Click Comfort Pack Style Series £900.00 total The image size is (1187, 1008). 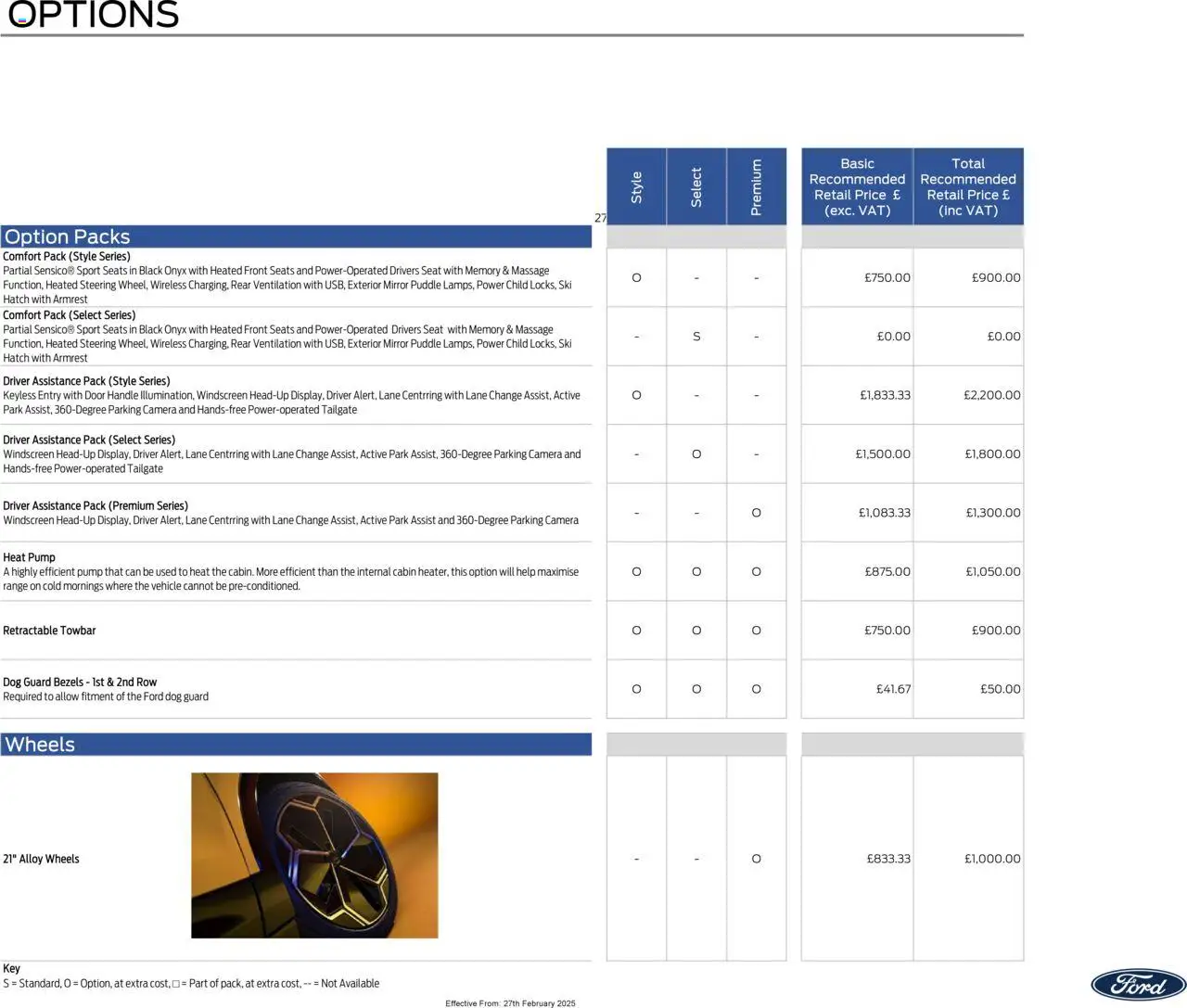[996, 277]
